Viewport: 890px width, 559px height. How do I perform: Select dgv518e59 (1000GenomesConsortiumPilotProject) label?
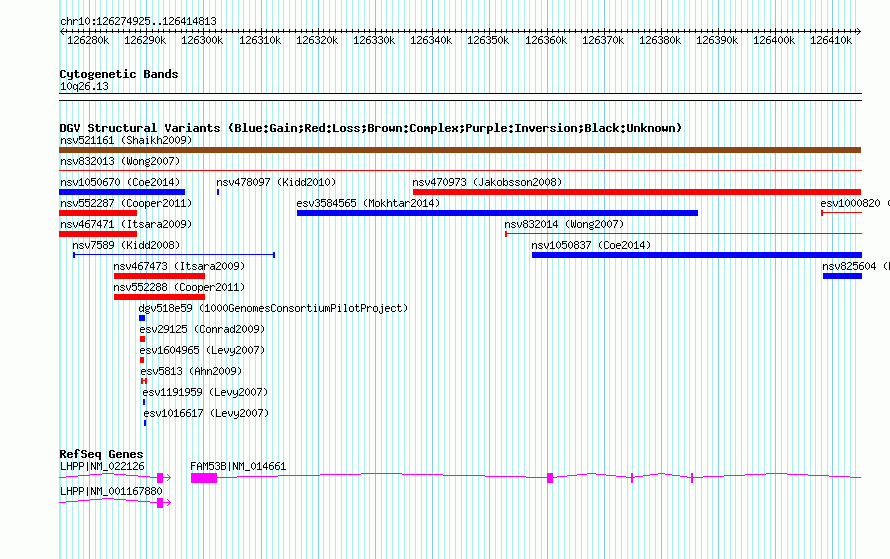[274, 308]
